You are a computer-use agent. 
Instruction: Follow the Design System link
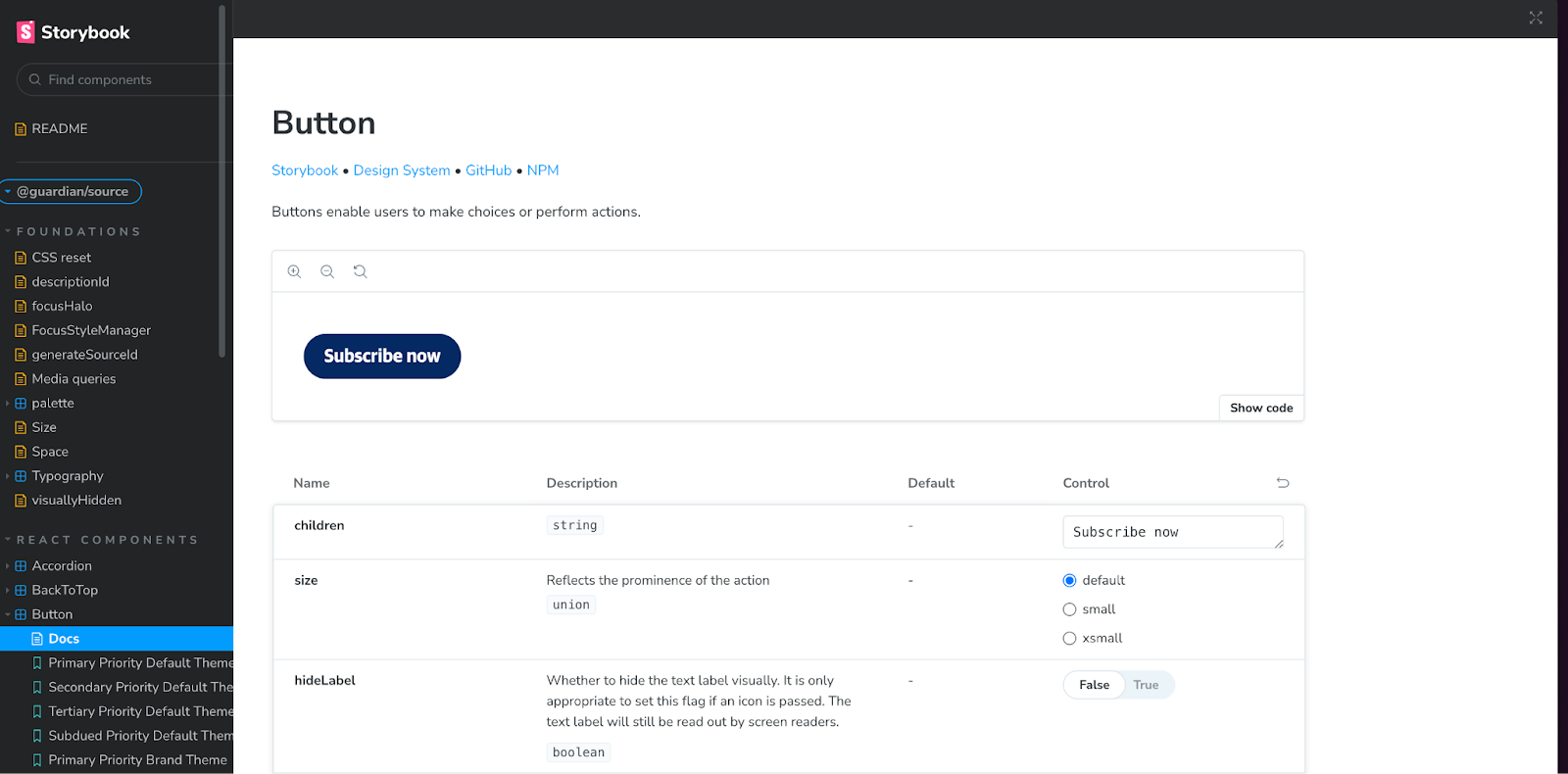click(402, 170)
